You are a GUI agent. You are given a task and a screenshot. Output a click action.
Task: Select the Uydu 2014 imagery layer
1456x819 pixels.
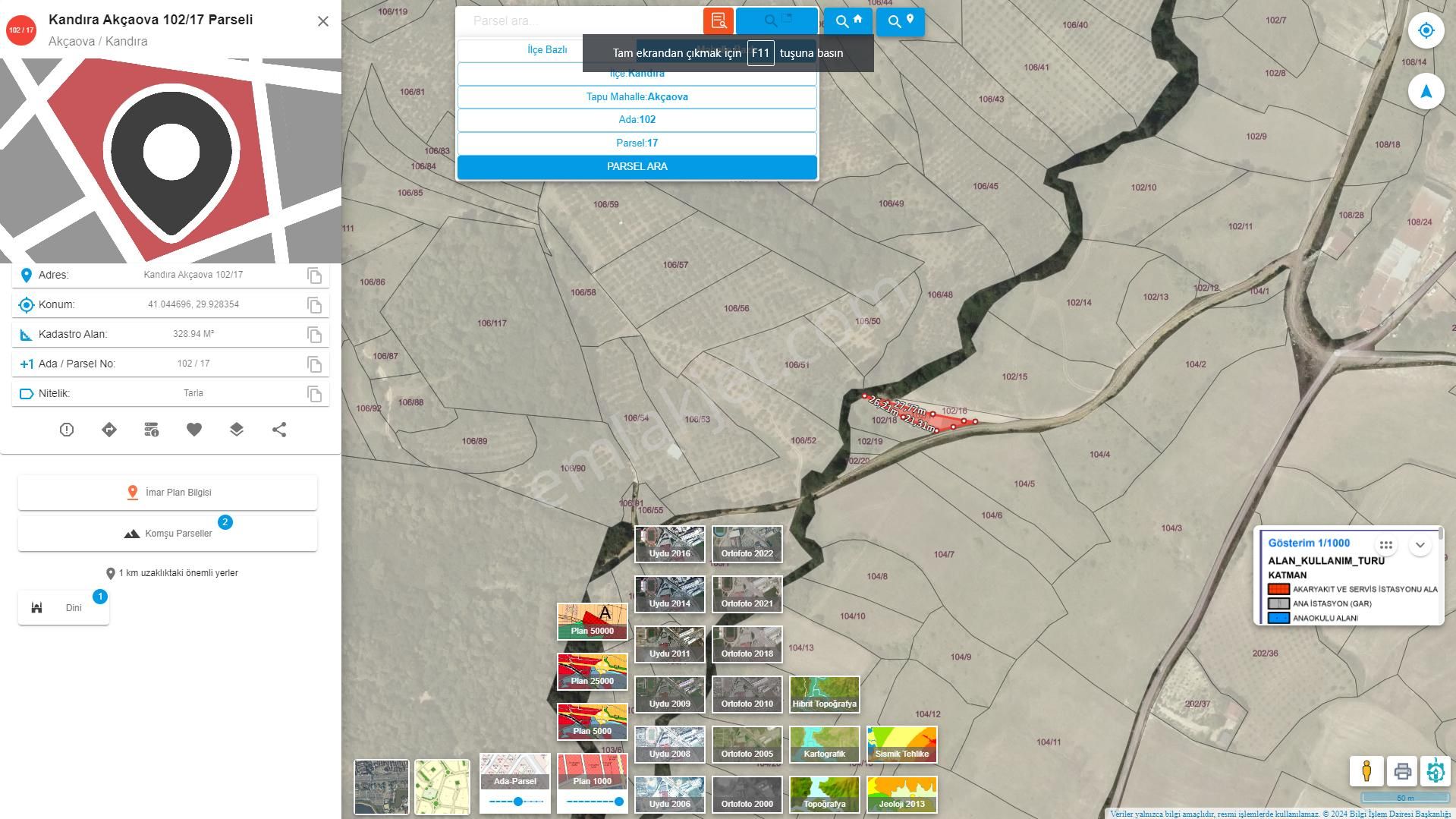(x=670, y=594)
